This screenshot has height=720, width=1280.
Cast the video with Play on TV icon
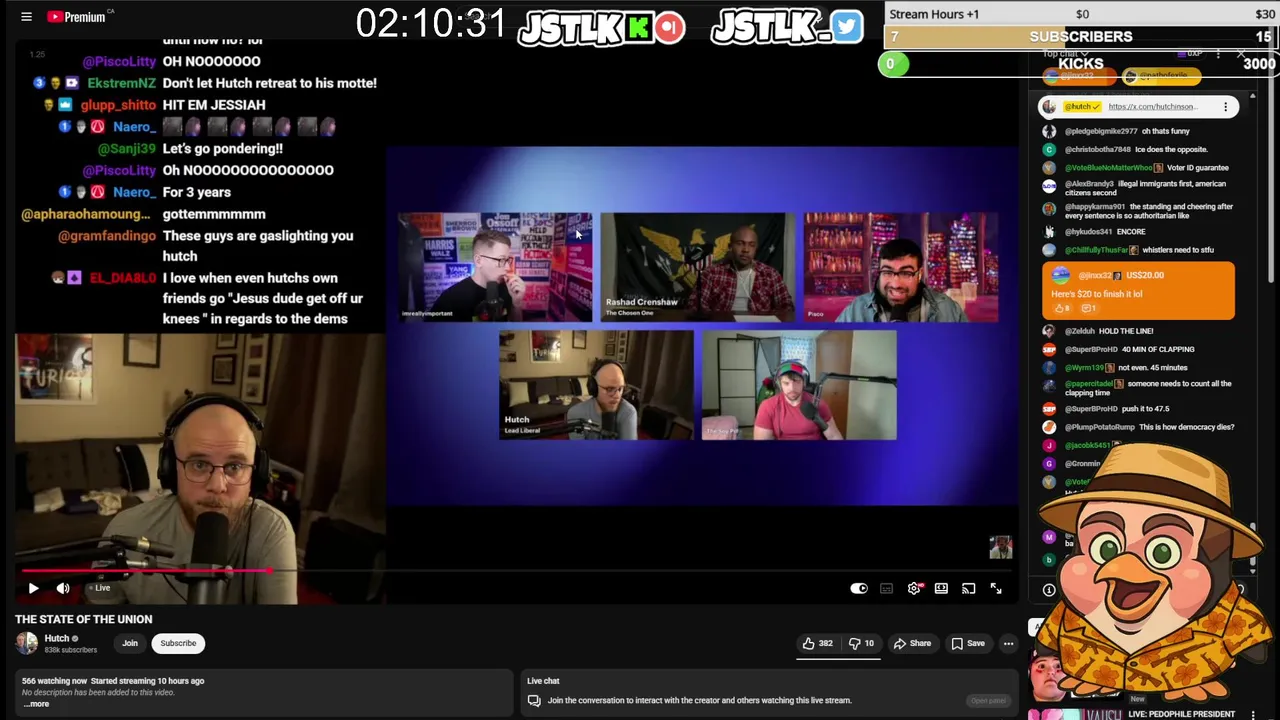pyautogui.click(x=968, y=588)
